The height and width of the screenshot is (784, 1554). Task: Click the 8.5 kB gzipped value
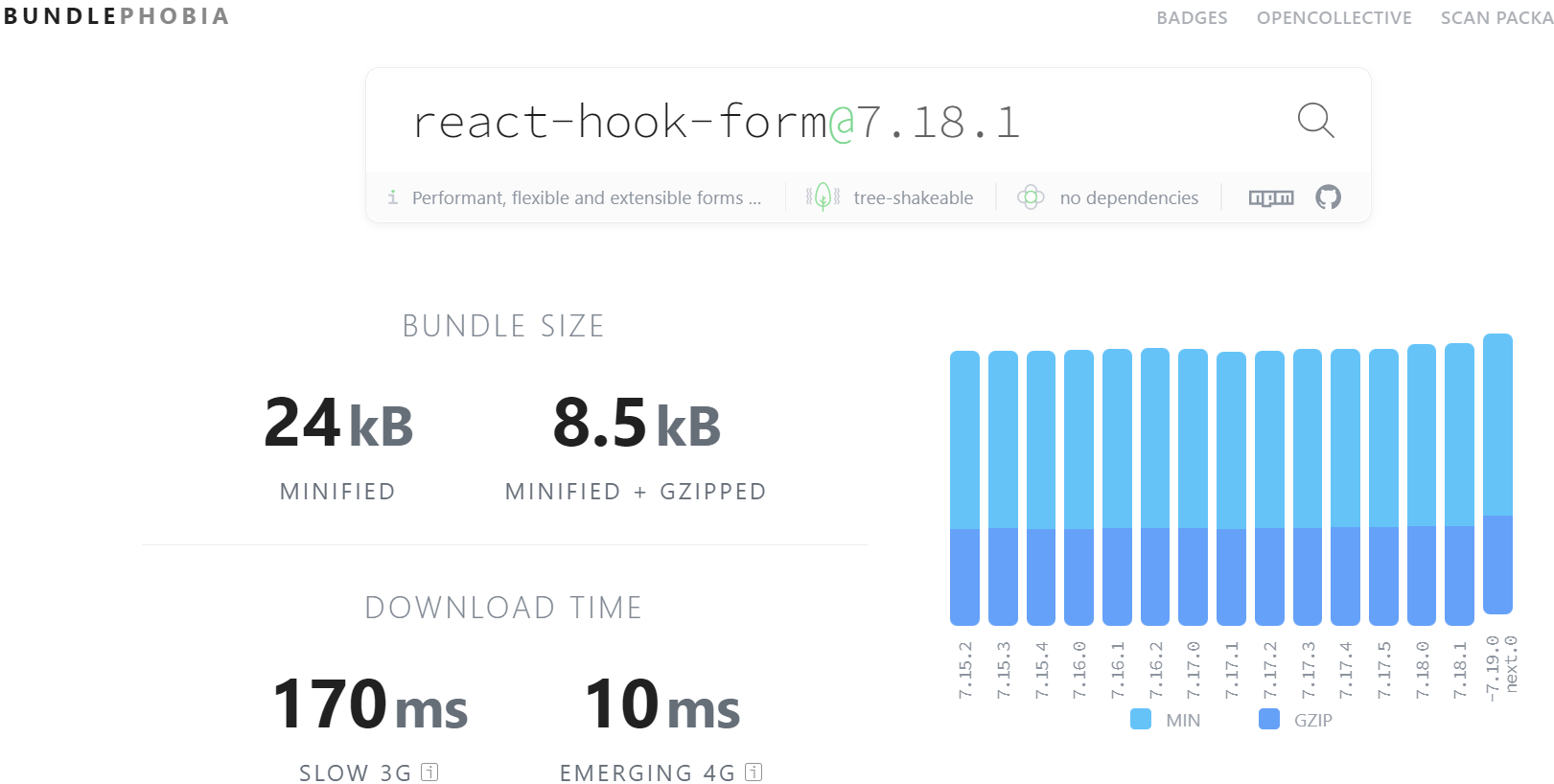(x=637, y=423)
